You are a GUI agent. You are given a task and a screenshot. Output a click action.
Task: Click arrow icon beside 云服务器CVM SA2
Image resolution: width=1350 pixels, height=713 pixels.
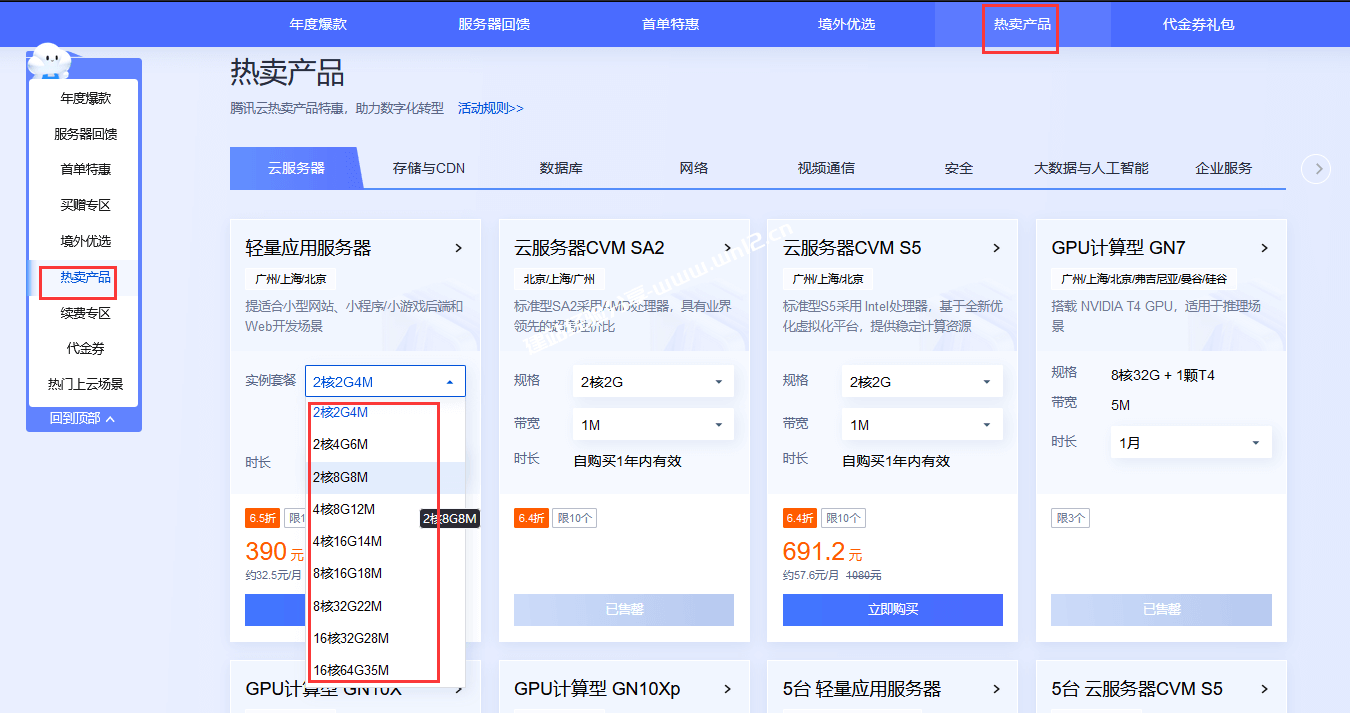(x=727, y=248)
